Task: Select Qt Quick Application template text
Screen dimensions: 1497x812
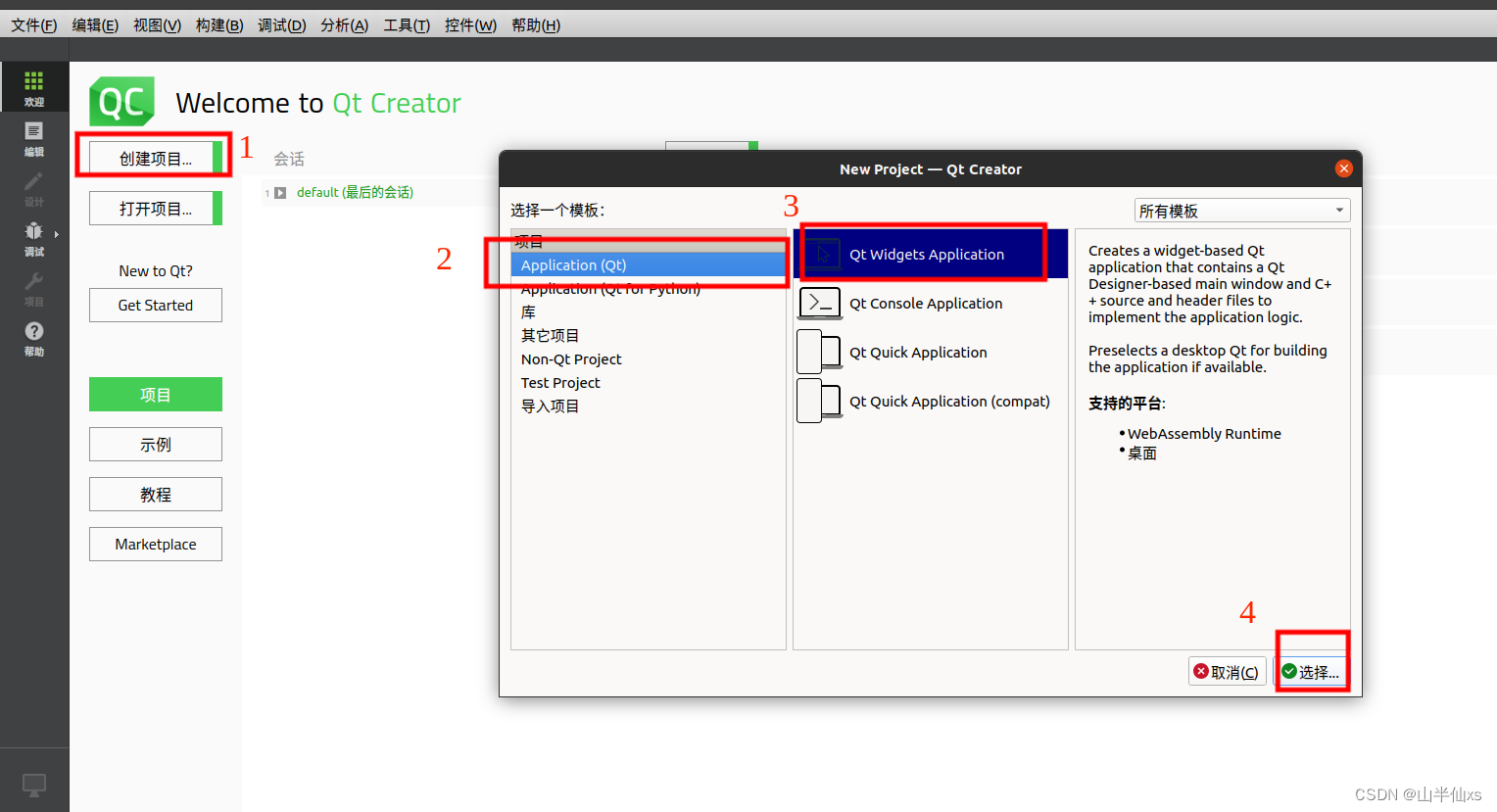Action: (918, 353)
